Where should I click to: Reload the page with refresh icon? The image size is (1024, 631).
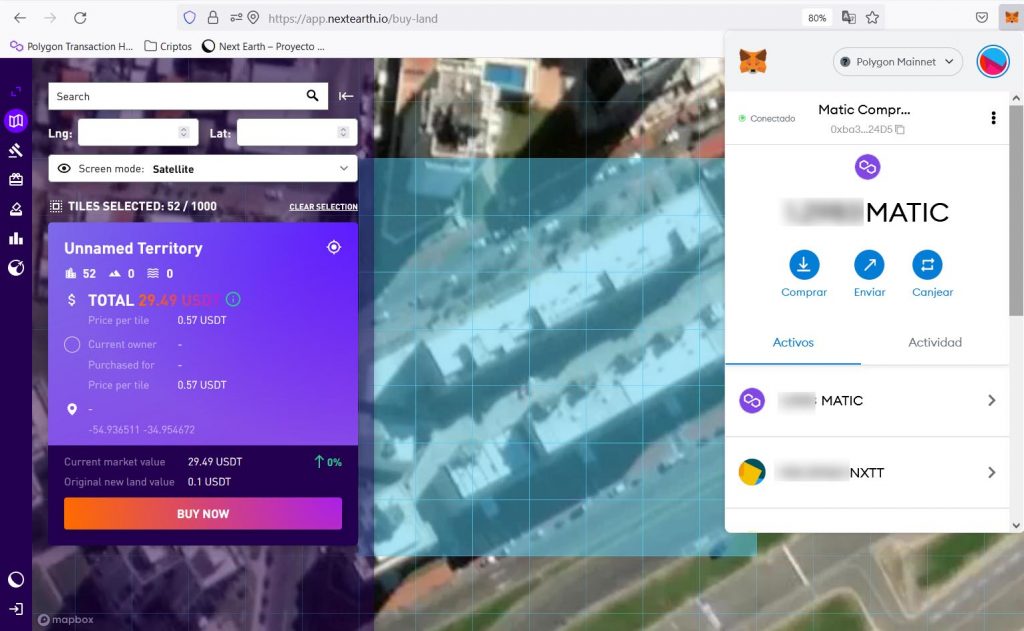pos(80,18)
